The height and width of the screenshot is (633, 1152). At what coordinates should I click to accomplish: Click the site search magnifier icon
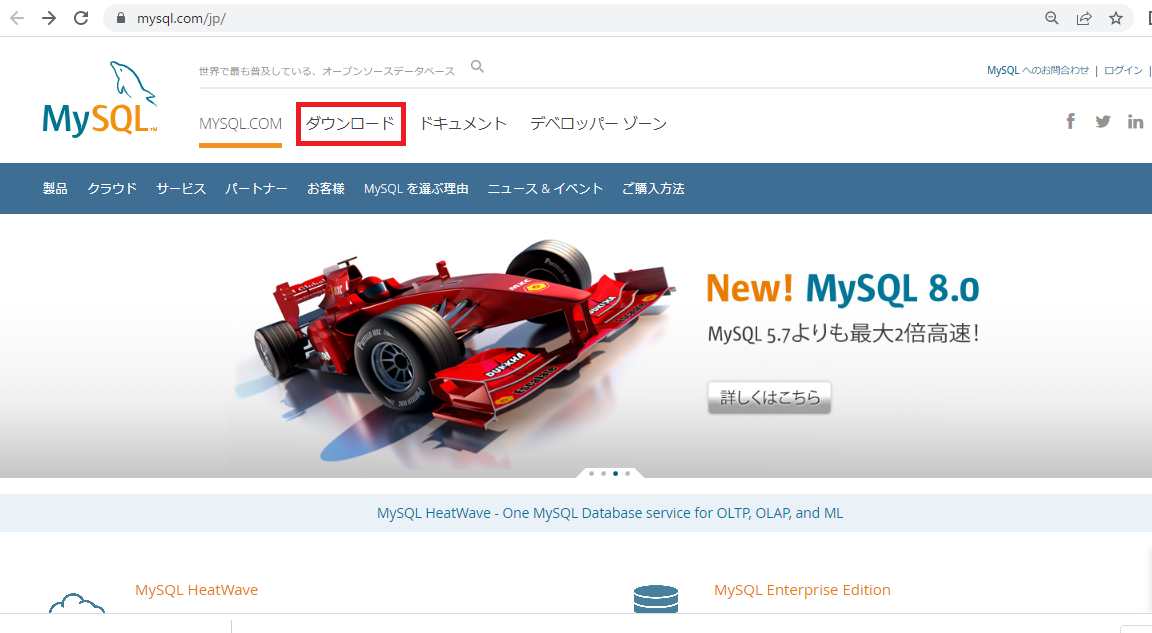(x=478, y=67)
